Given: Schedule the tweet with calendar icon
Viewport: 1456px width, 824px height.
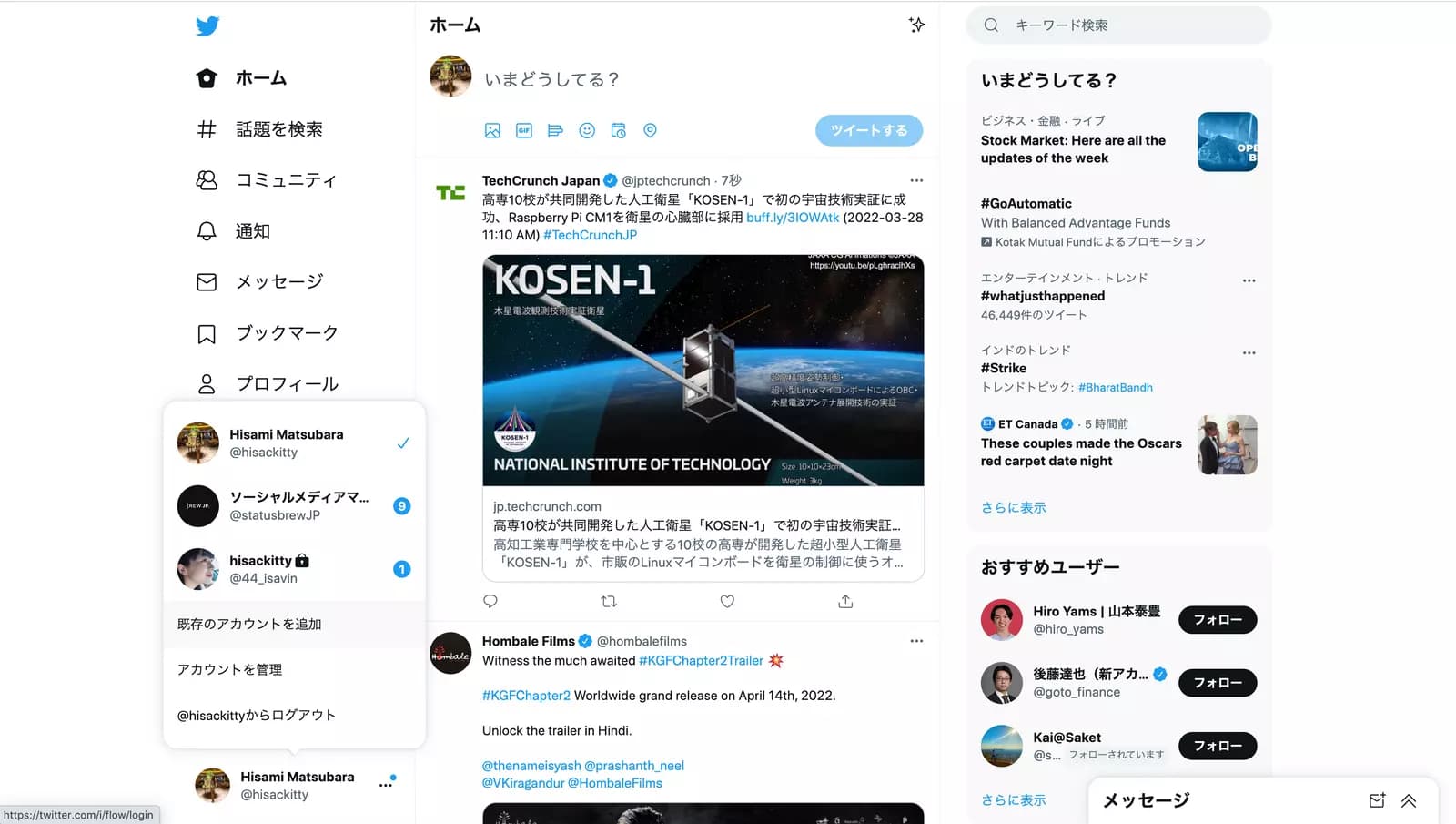Looking at the screenshot, I should click(619, 131).
